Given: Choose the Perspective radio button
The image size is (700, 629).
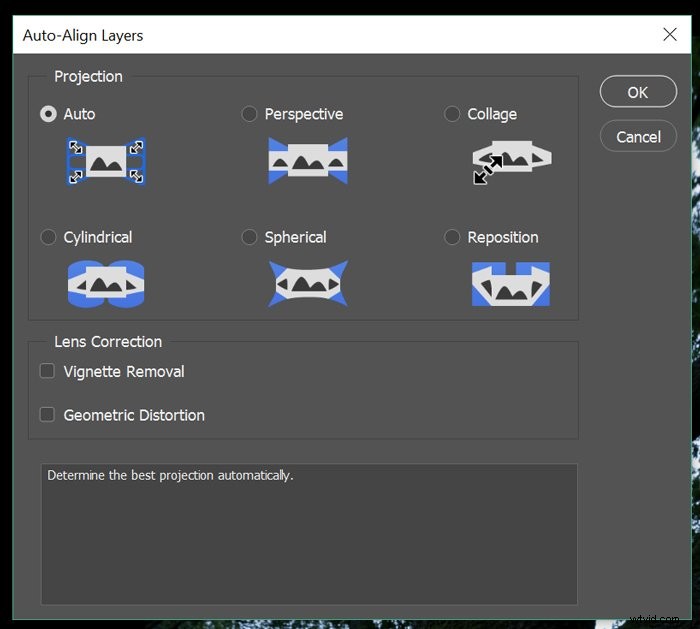Looking at the screenshot, I should 250,114.
